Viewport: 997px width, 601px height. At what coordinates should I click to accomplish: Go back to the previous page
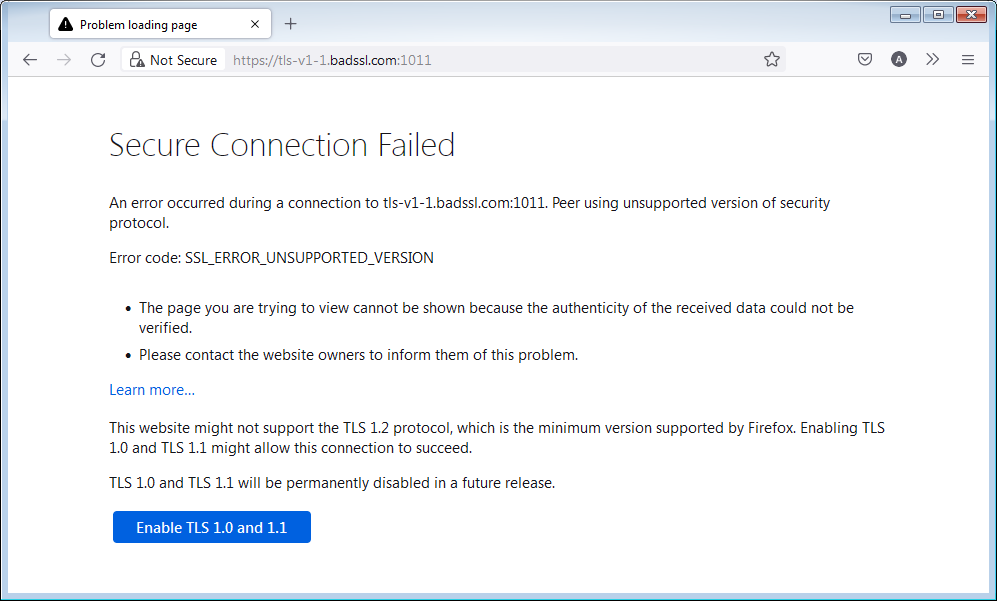[x=30, y=60]
